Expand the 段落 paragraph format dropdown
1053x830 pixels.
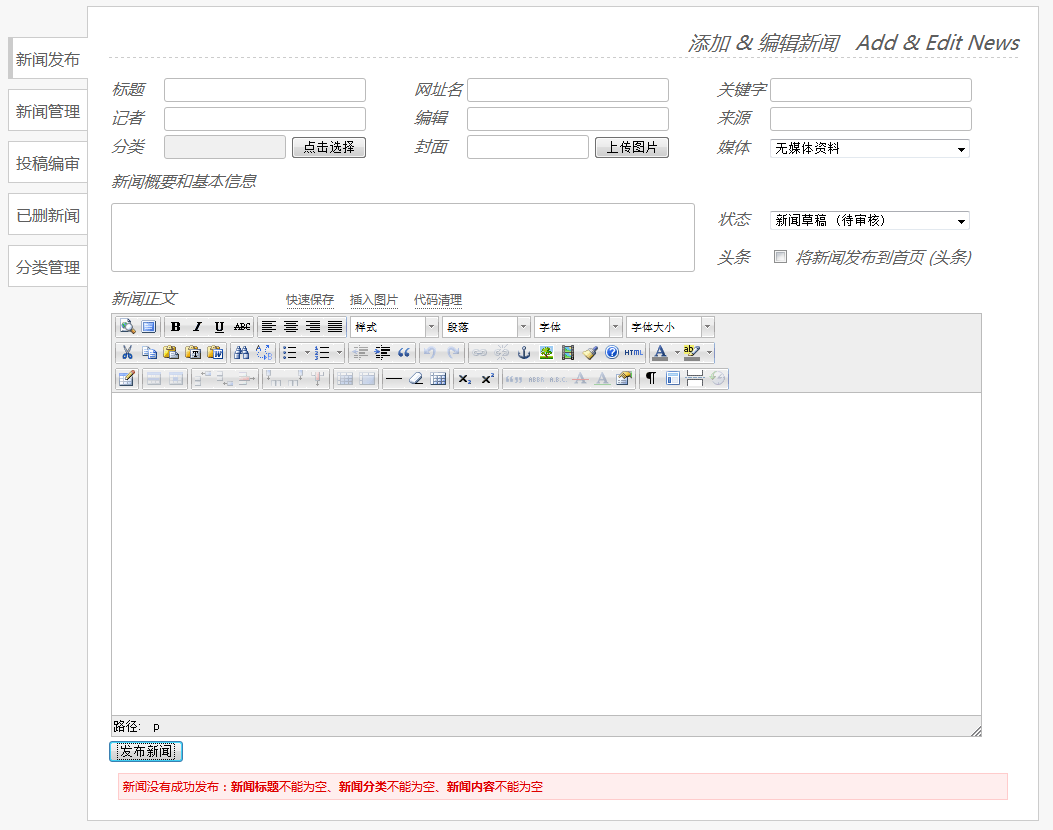coord(486,327)
